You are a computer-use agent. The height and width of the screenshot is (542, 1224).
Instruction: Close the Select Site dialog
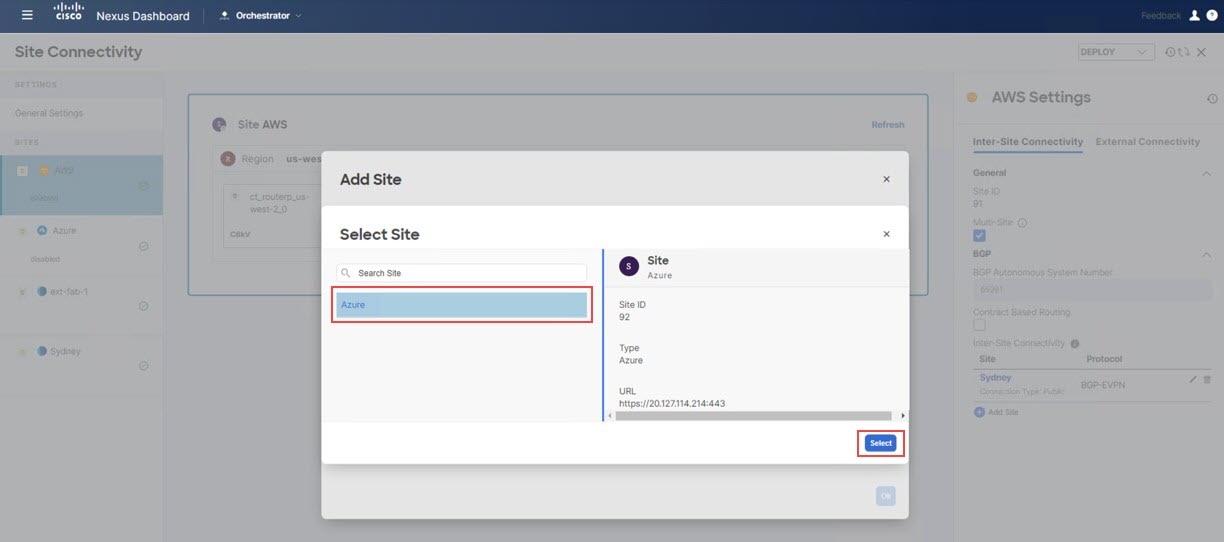click(x=886, y=234)
